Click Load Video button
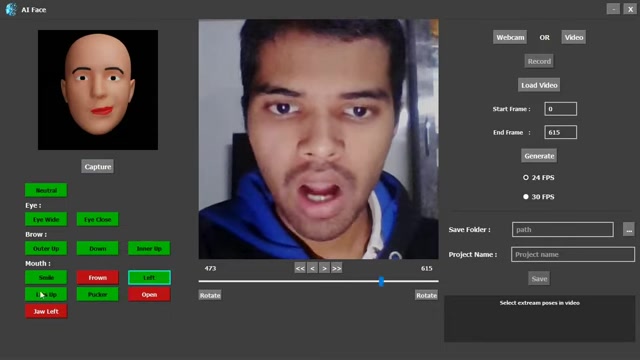Image resolution: width=640 pixels, height=360 pixels. point(539,85)
